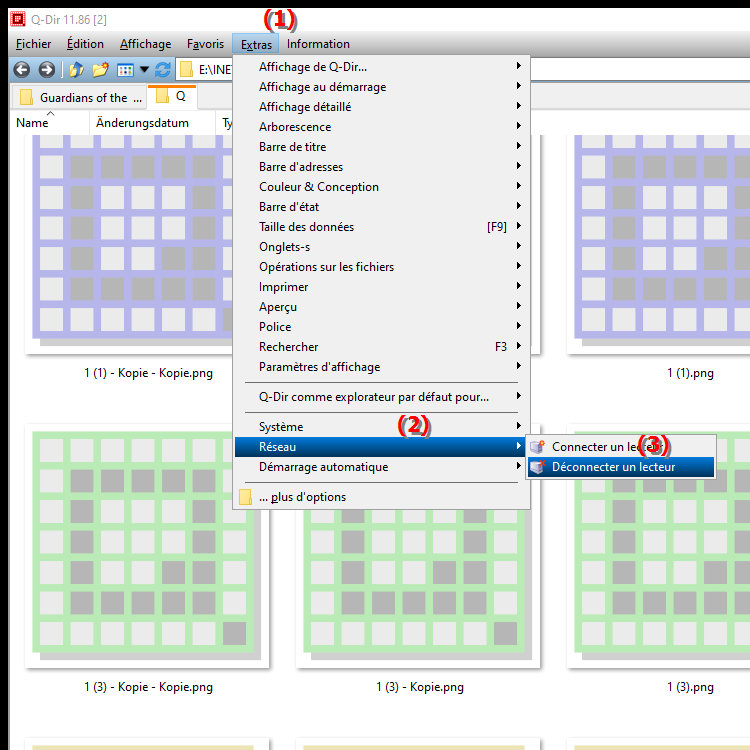Open the Affichage menu

[x=145, y=44]
